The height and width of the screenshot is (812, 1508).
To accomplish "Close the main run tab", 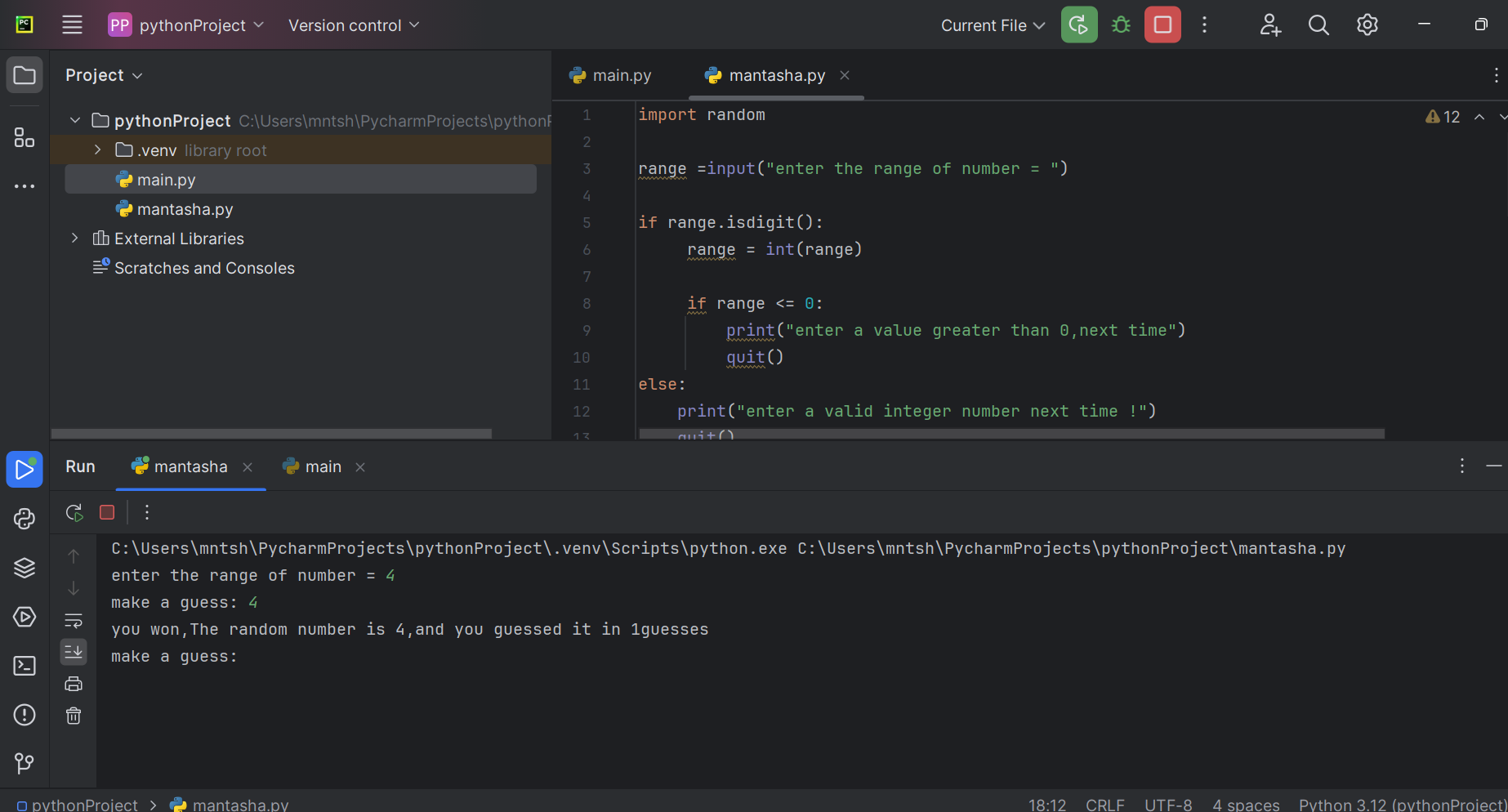I will (360, 467).
